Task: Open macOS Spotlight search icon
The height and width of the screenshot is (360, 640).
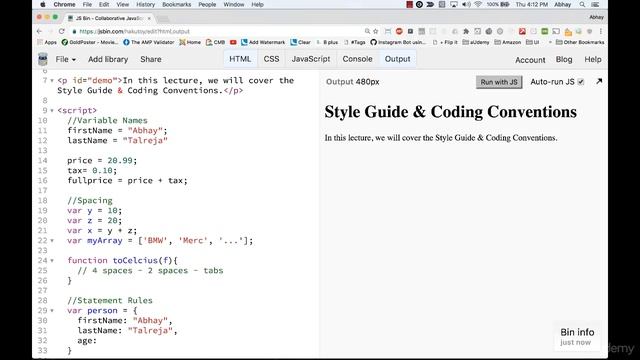Action: click(582, 4)
